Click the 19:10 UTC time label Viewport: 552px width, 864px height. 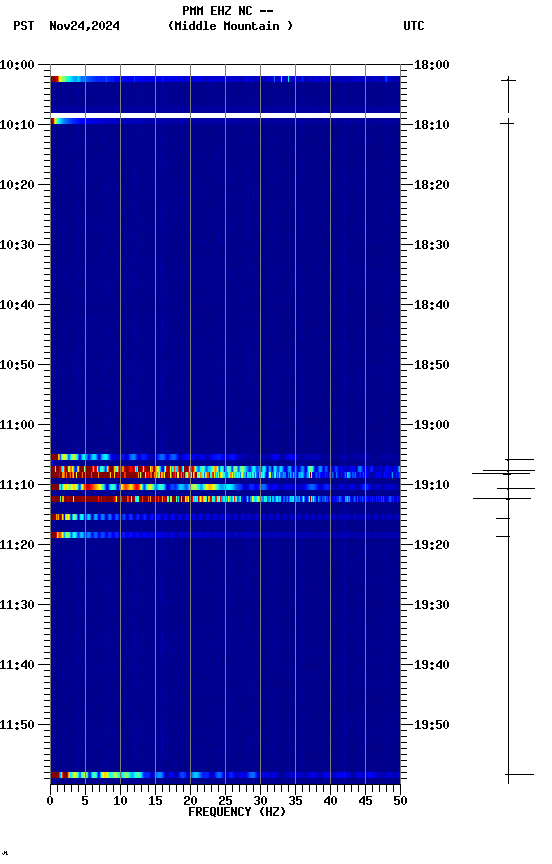432,485
